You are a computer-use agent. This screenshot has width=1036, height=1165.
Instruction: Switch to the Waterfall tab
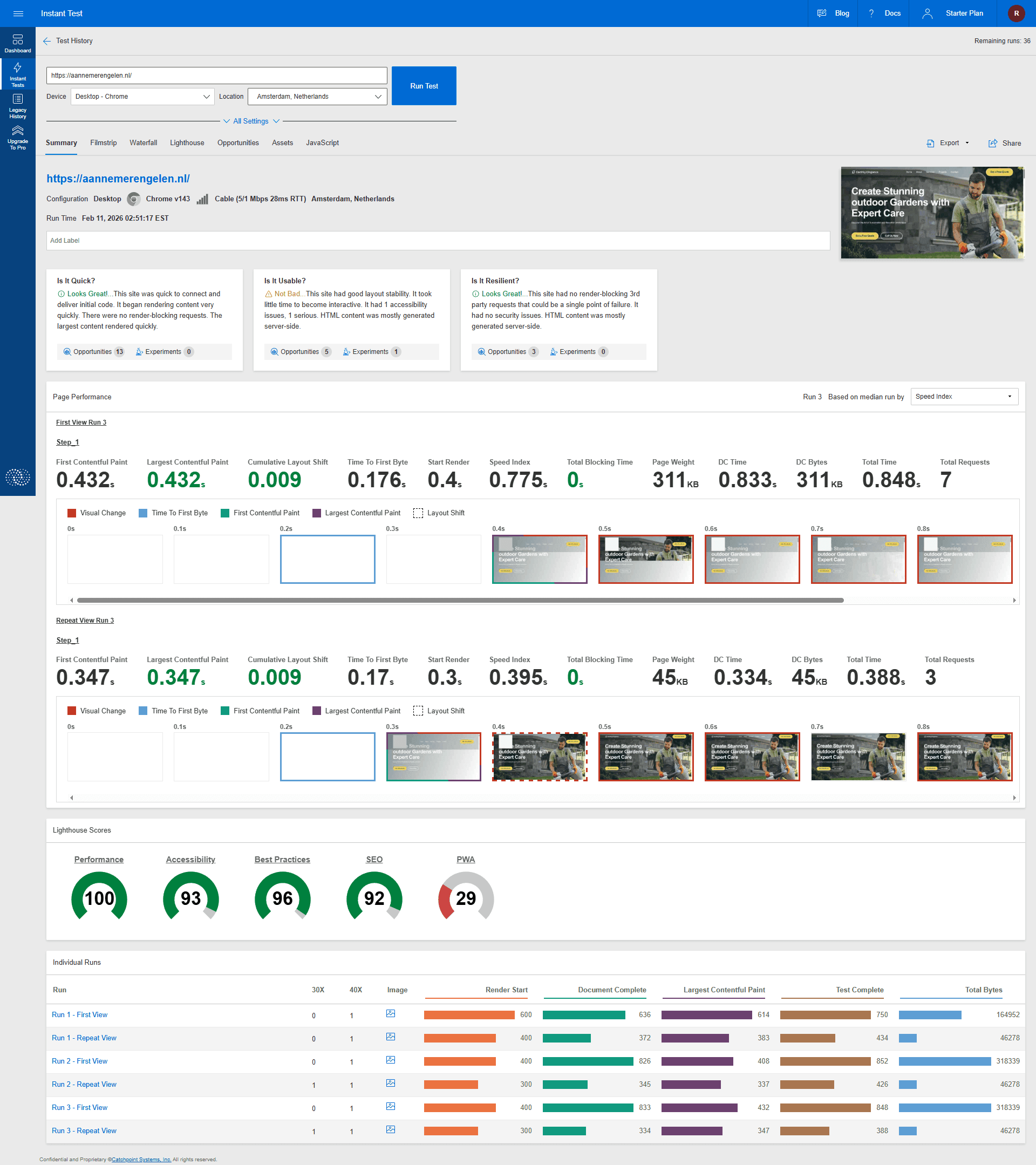[143, 143]
